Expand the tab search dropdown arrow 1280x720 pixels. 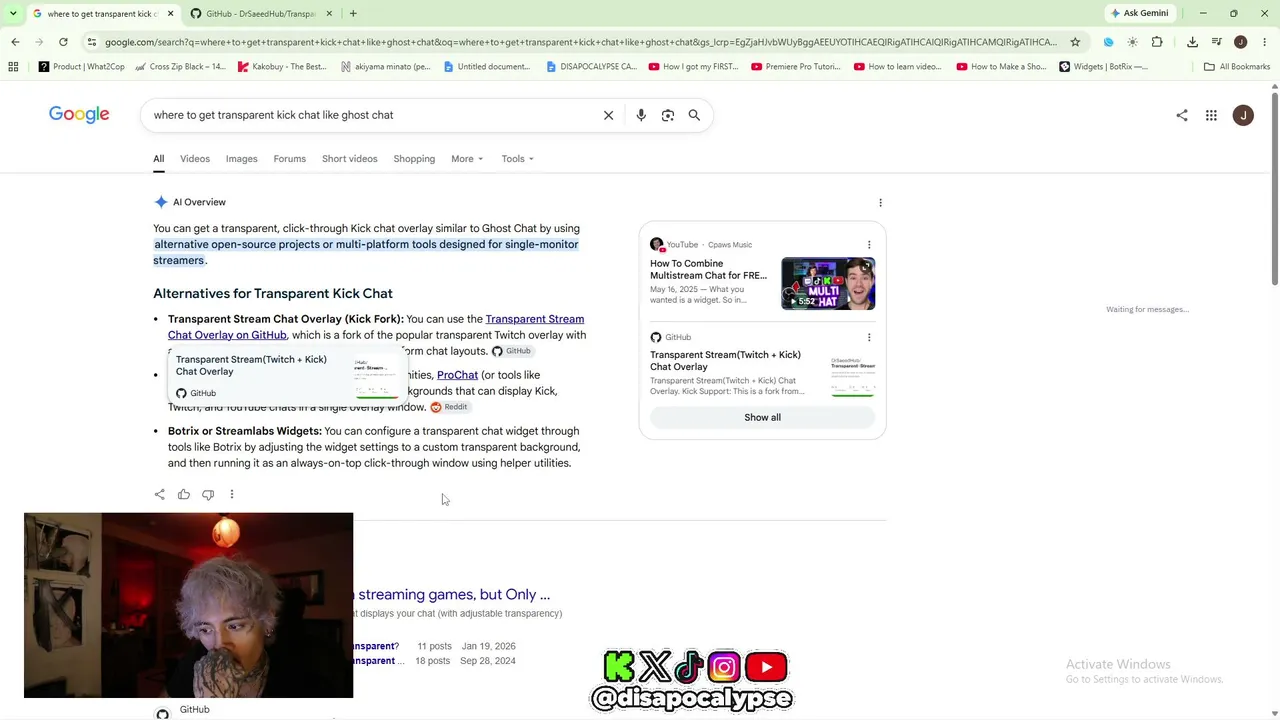click(x=12, y=13)
